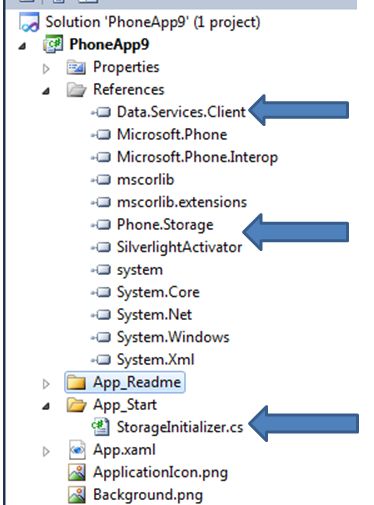Viewport: 374px width, 505px height.
Task: Click the App.xaml file icon
Action: pyautogui.click(x=77, y=450)
